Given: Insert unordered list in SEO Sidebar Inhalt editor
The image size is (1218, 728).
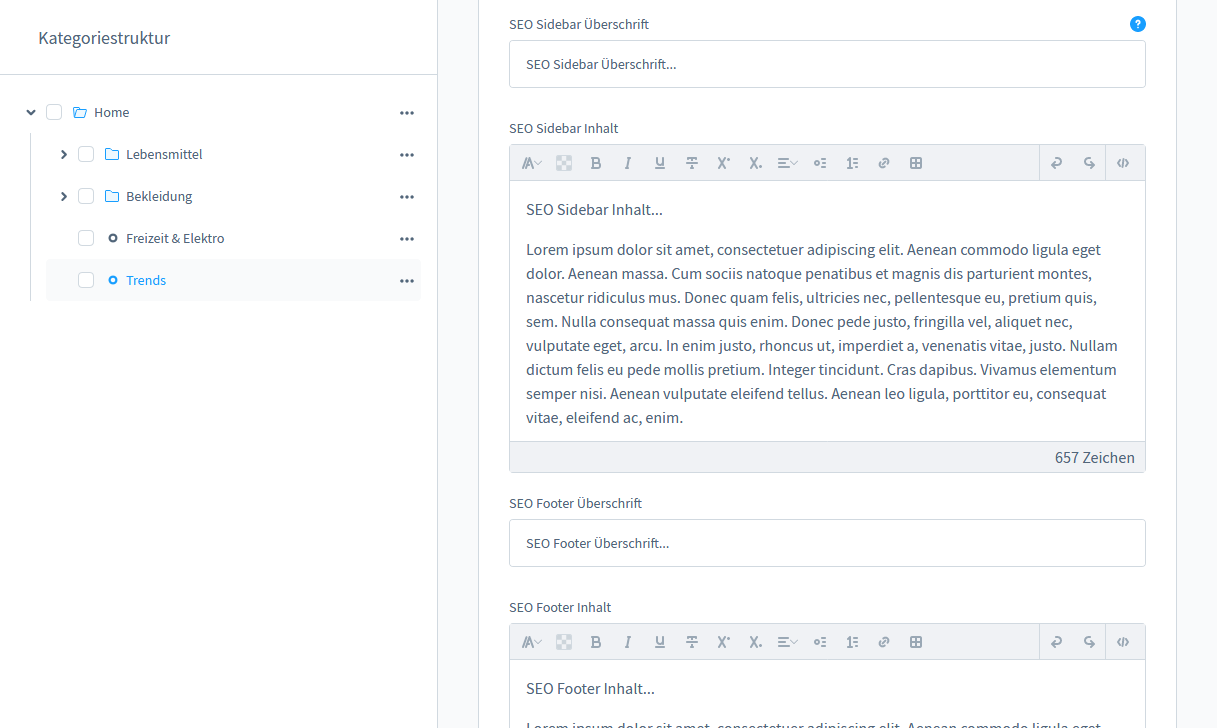Looking at the screenshot, I should 820,163.
